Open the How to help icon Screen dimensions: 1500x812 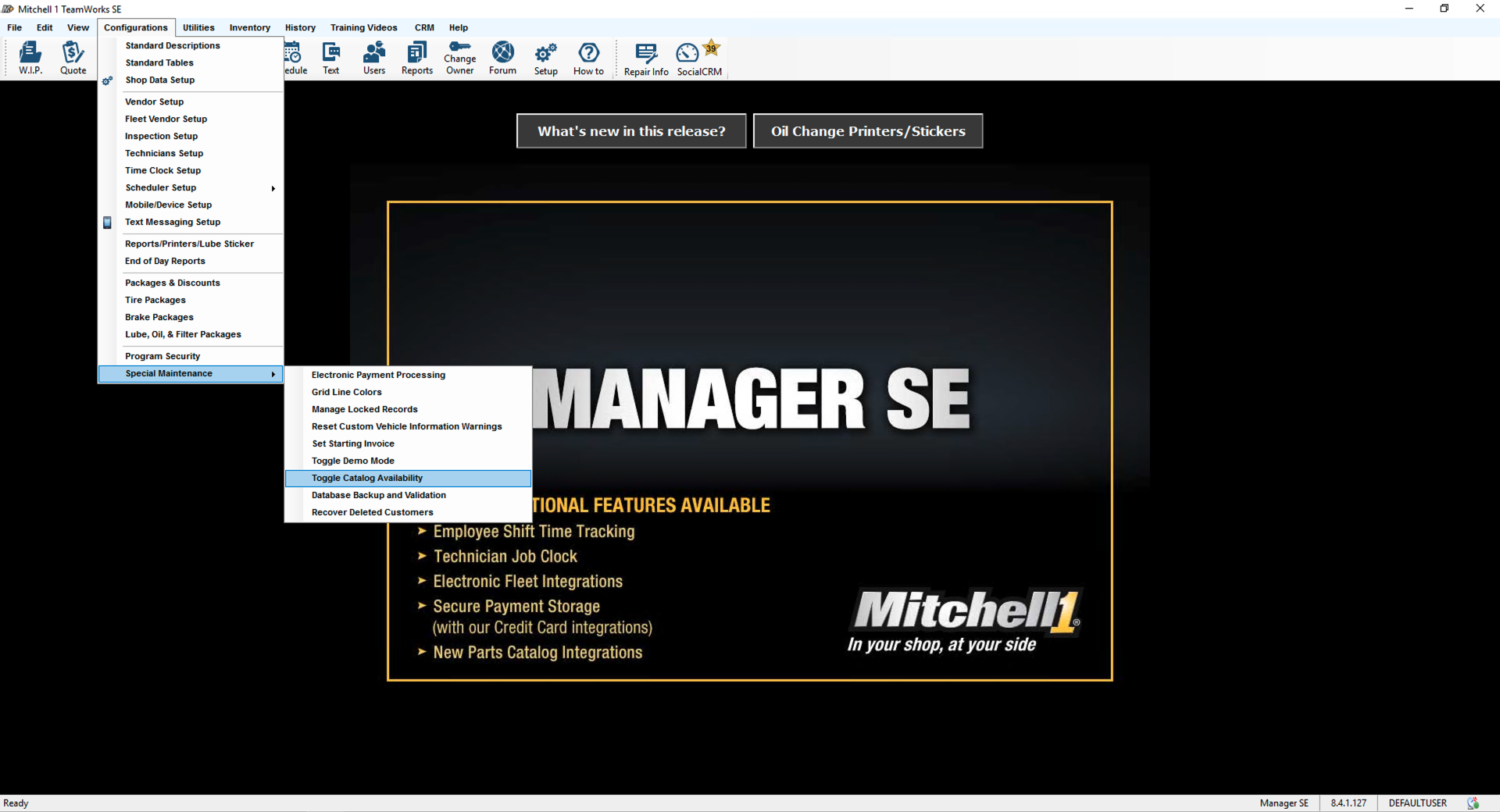coord(588,57)
